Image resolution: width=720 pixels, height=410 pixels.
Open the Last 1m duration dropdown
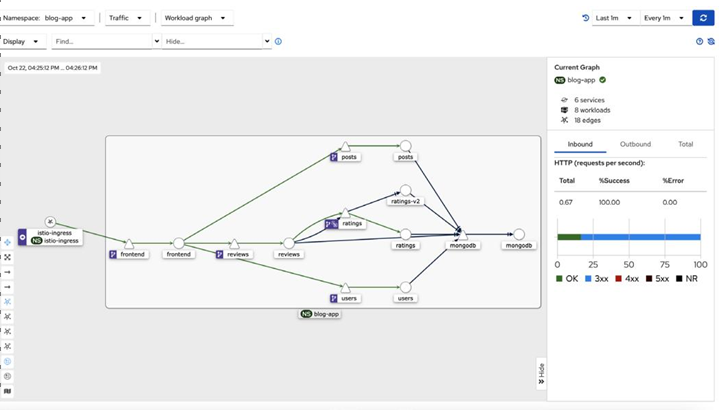click(x=615, y=18)
